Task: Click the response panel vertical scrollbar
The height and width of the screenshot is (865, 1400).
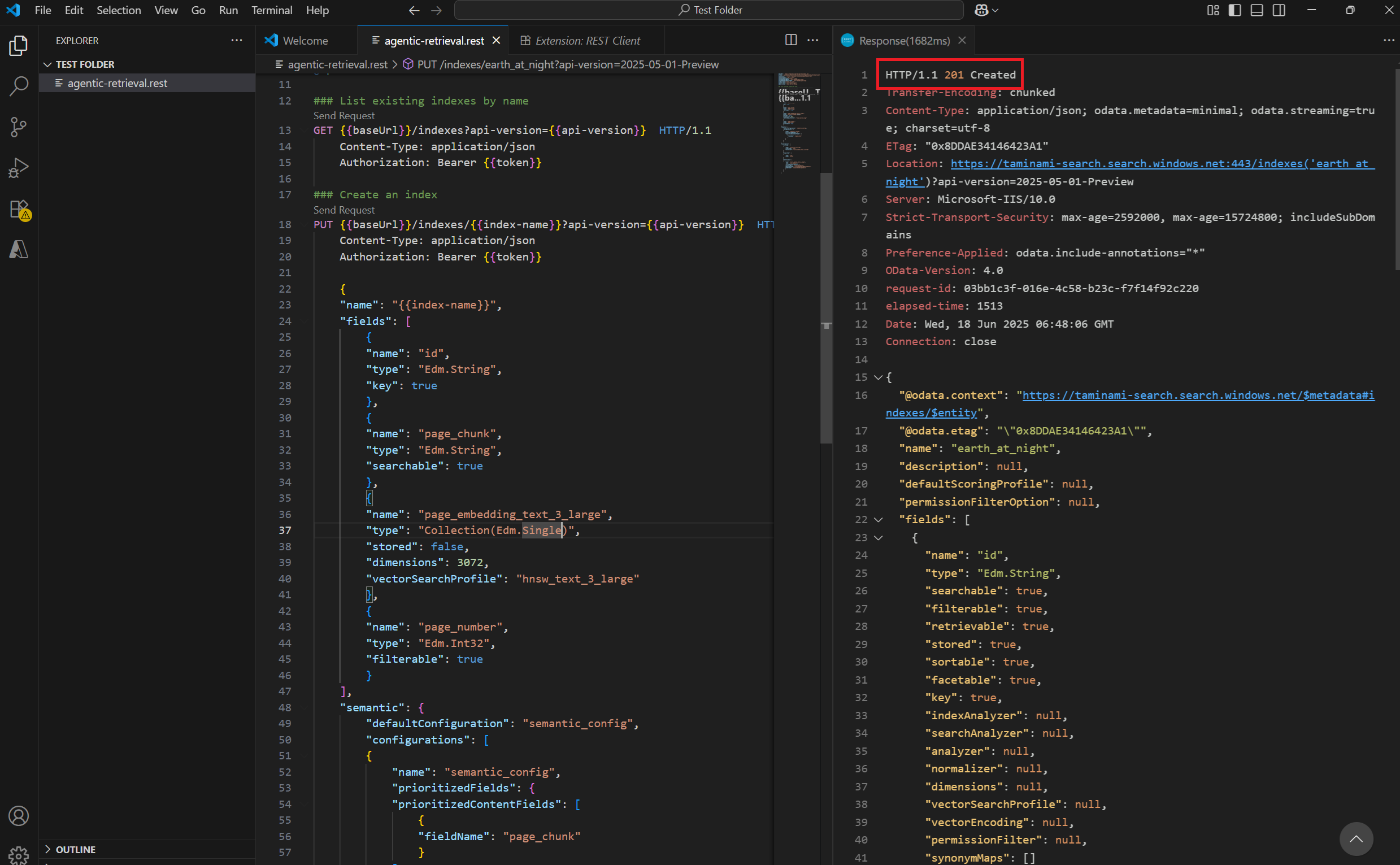Action: coord(1397,168)
